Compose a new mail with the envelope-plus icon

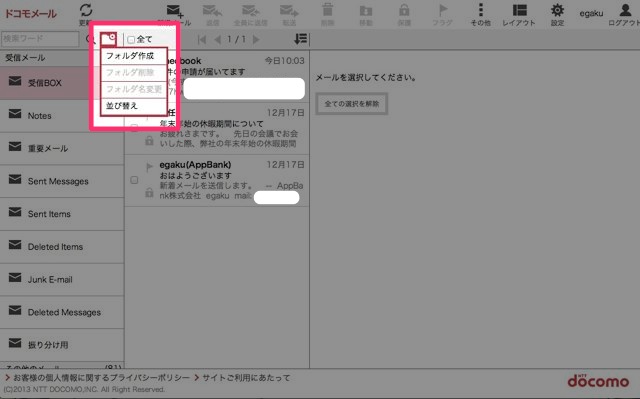click(x=175, y=11)
